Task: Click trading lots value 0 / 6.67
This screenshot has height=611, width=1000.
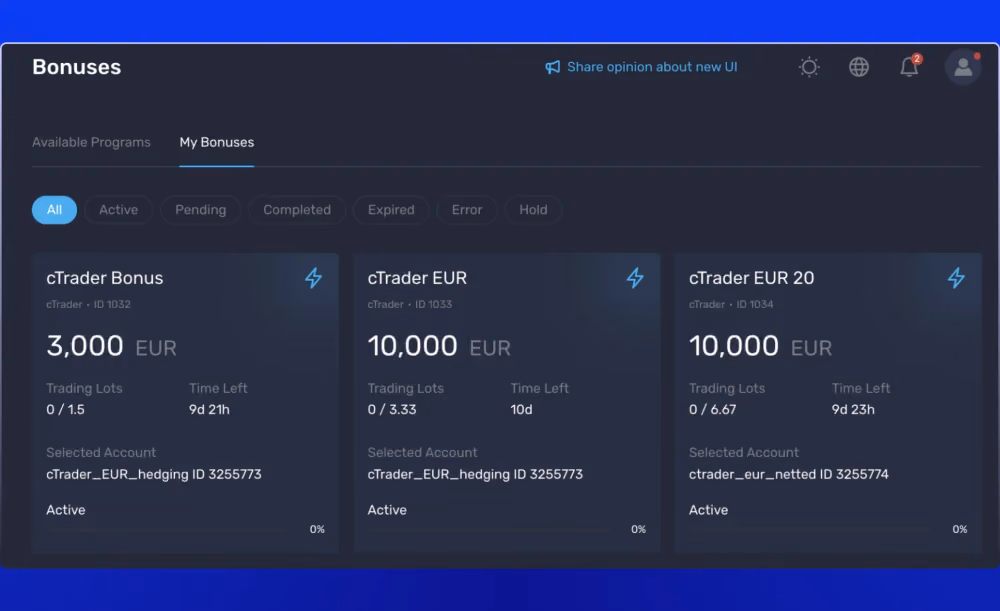Action: click(x=712, y=409)
